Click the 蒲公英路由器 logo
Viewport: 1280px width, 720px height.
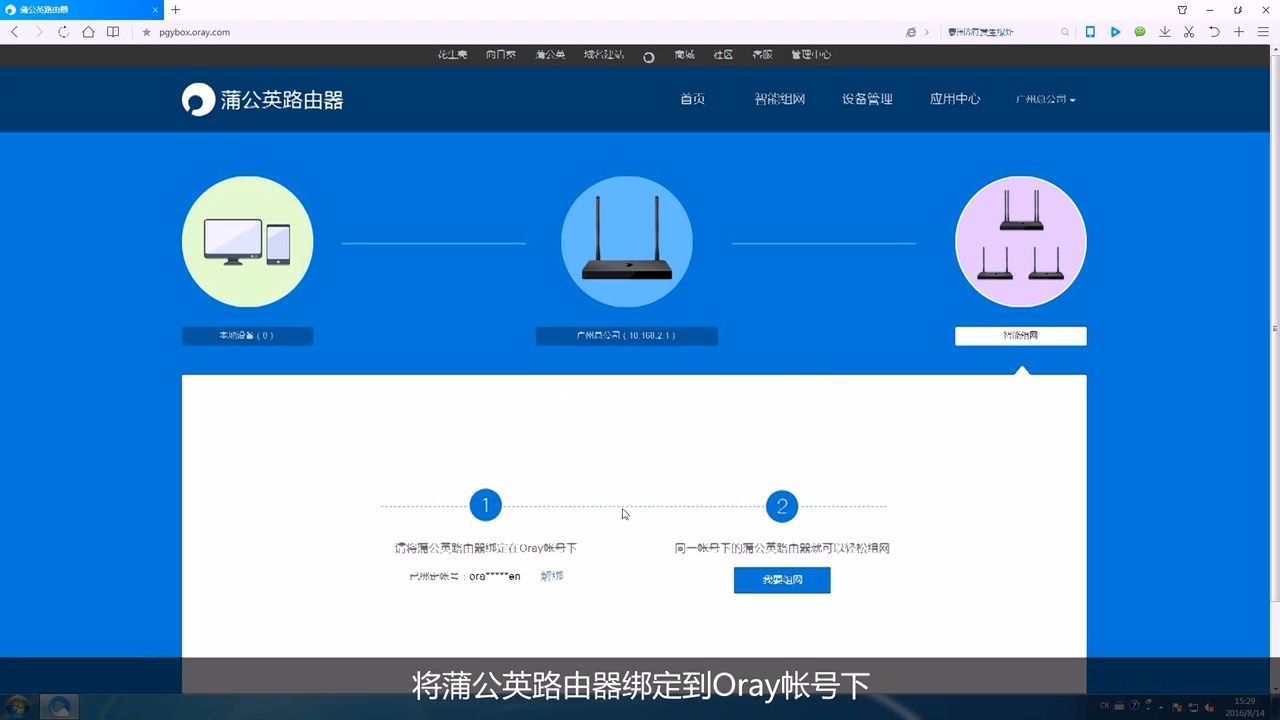[x=263, y=100]
